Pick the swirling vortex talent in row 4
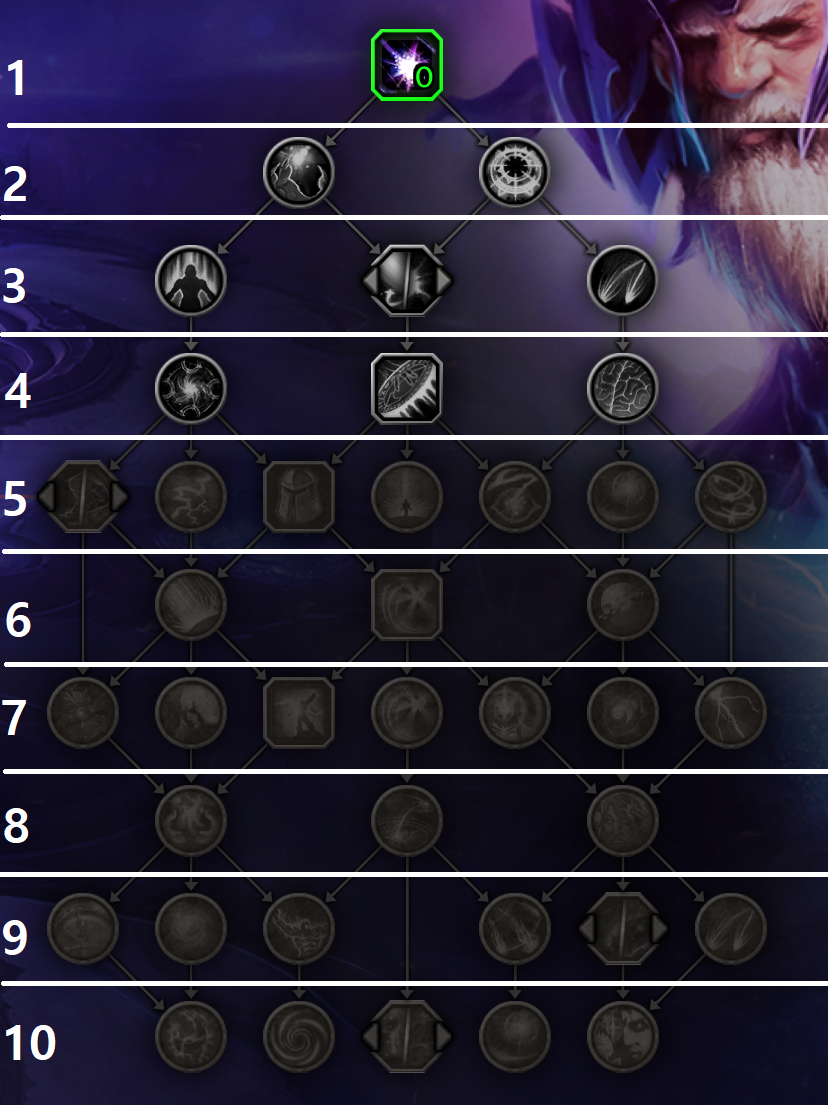The width and height of the screenshot is (828, 1105). (x=190, y=388)
